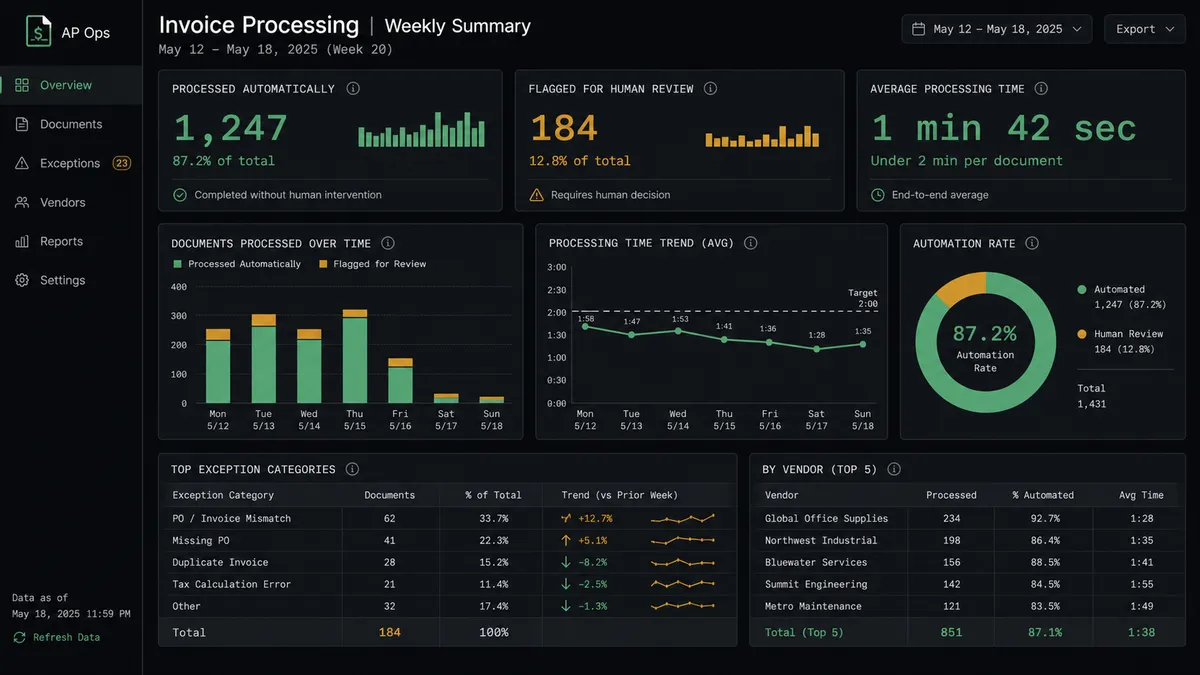Click the AP Ops invoice logo icon
The image size is (1200, 675).
point(39,32)
